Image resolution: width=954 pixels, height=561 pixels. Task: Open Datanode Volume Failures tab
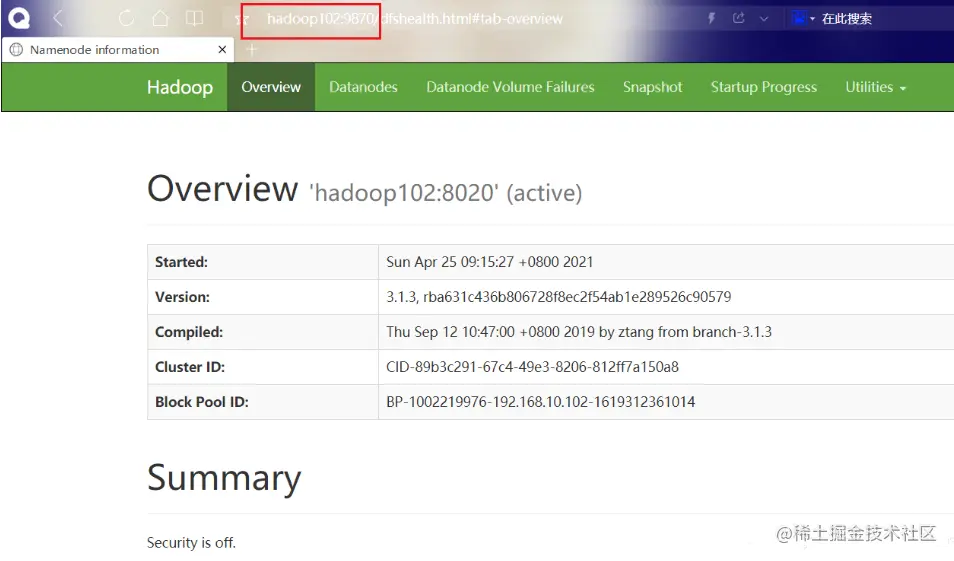pos(510,87)
